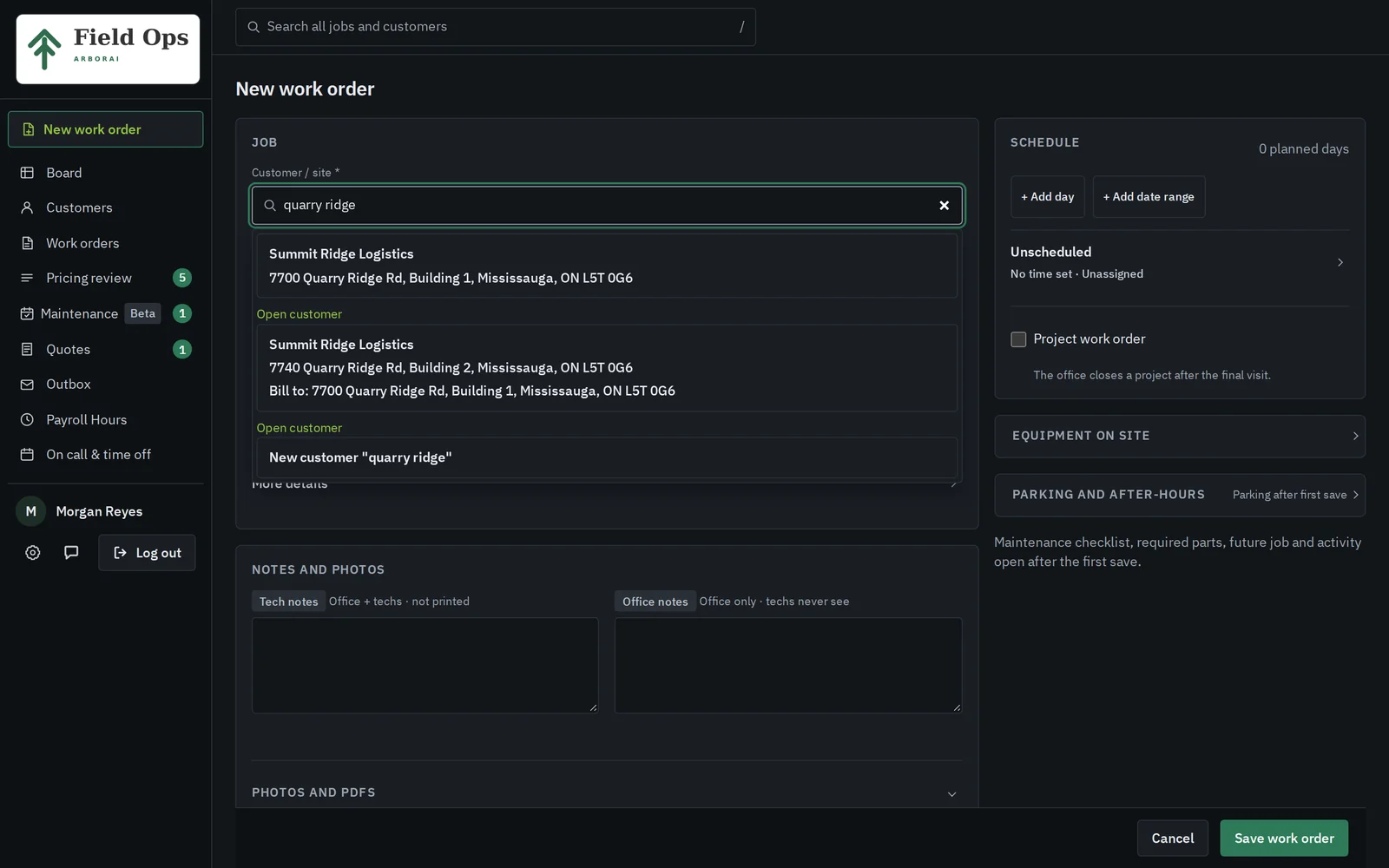Click the New work order document icon

click(28, 129)
